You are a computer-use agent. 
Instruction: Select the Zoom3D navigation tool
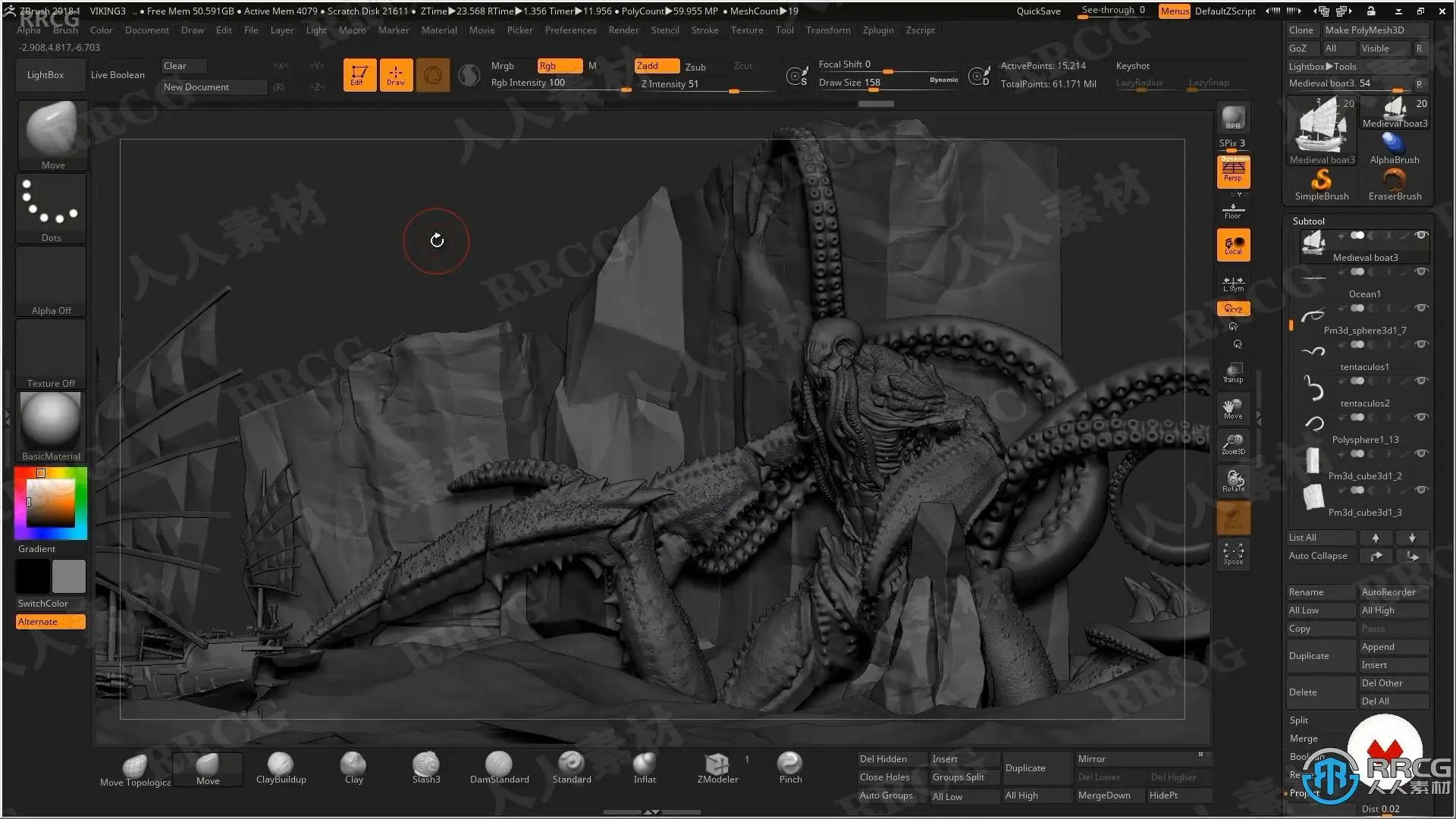(1233, 444)
